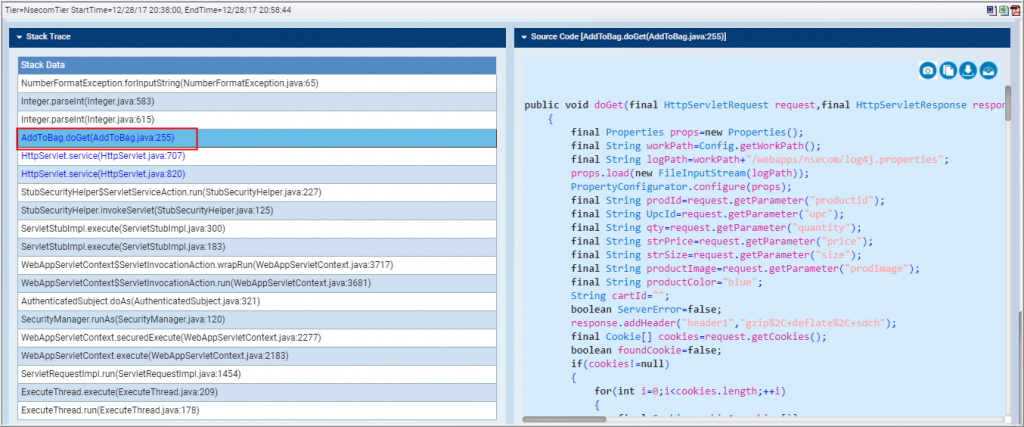Viewport: 1024px width, 427px height.
Task: Click the qty getParameter("quantity") line
Action: pos(716,228)
